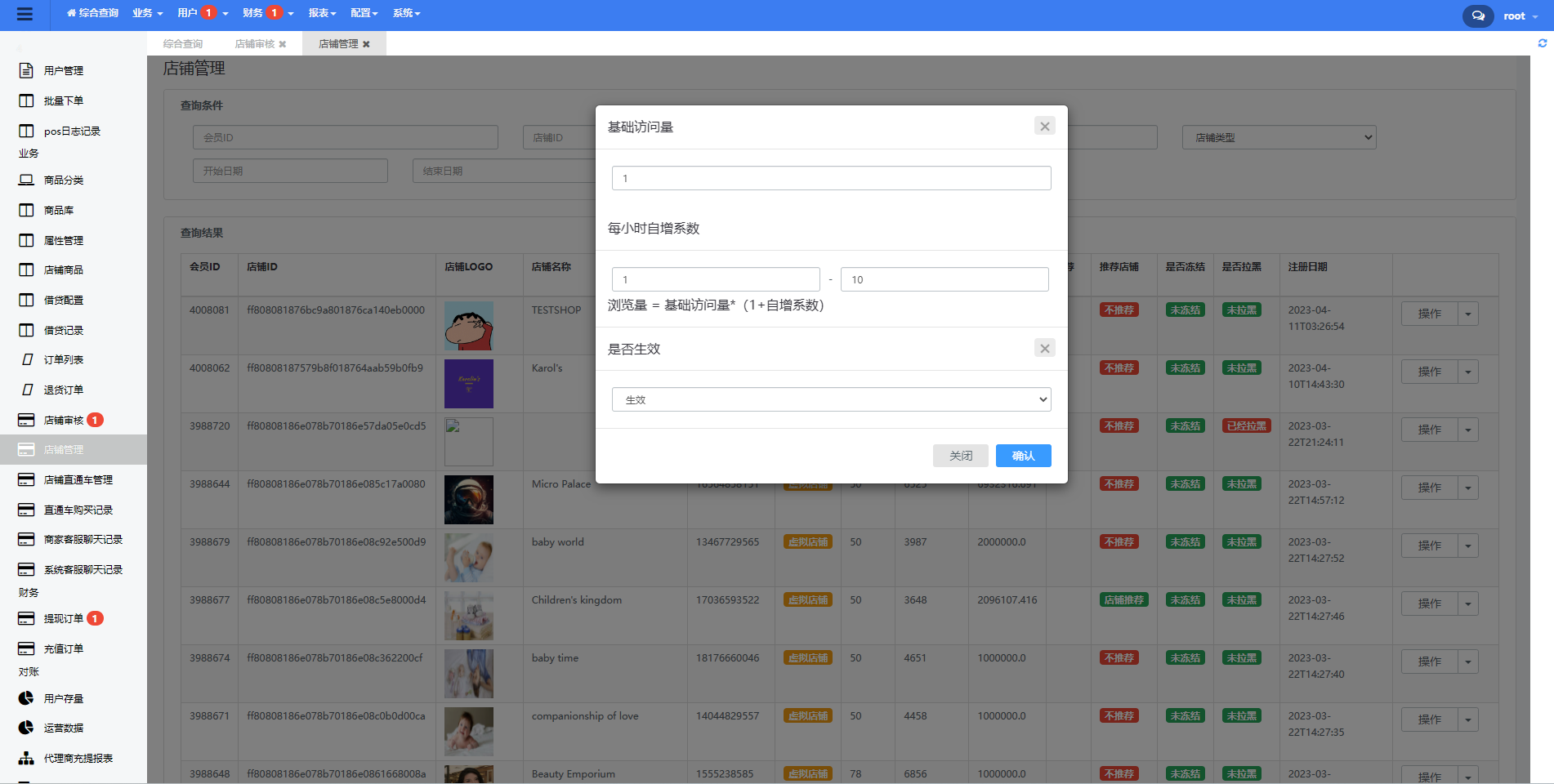Switch to the 店铺审核 tab
Viewport: 1554px width, 784px height.
[x=255, y=44]
